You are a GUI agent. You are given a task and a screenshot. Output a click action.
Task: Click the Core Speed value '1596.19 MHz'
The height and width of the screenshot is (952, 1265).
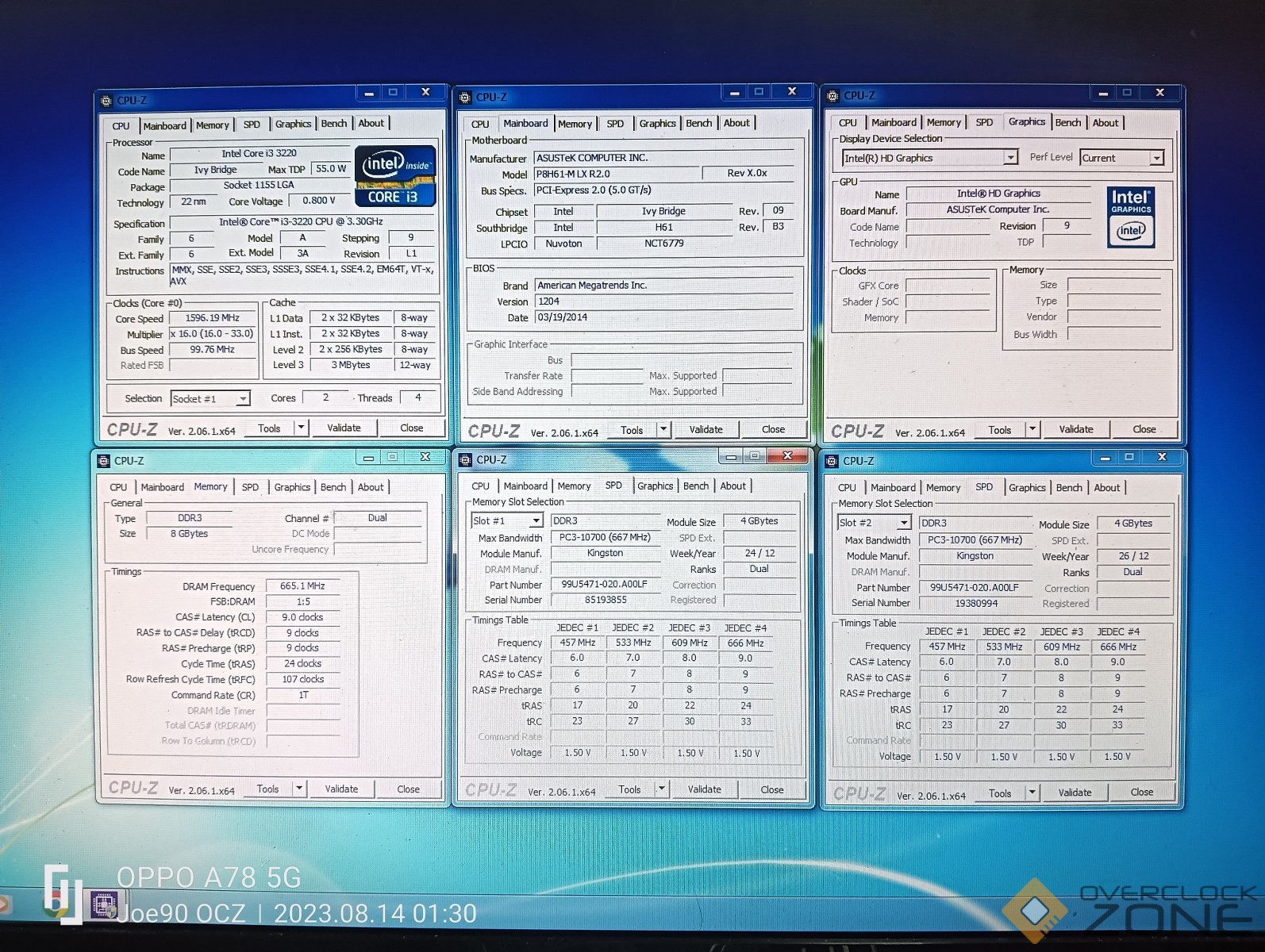(x=212, y=318)
